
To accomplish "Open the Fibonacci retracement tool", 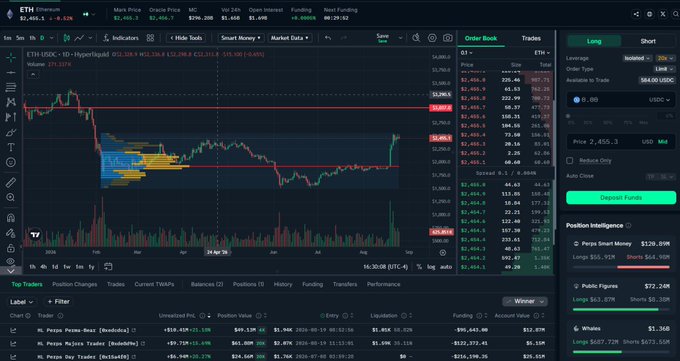I will click(x=11, y=87).
